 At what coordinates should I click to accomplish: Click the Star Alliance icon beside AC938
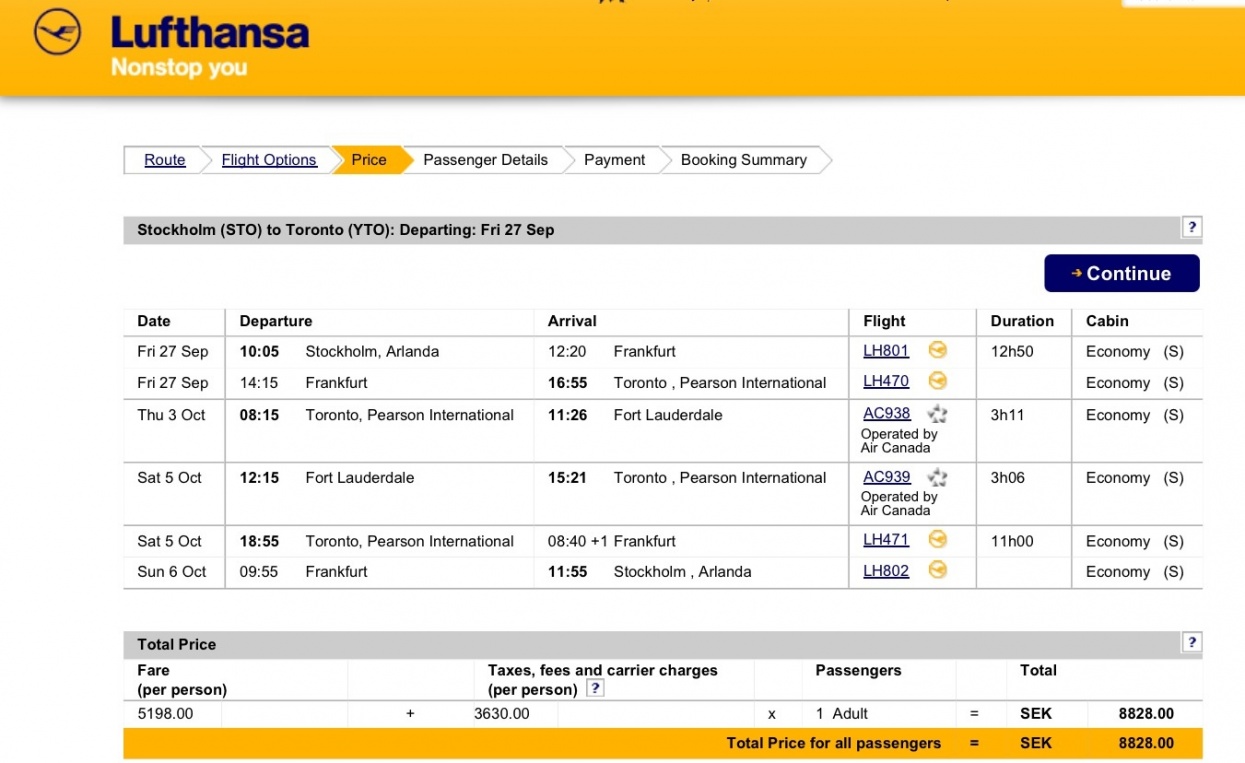(x=937, y=413)
